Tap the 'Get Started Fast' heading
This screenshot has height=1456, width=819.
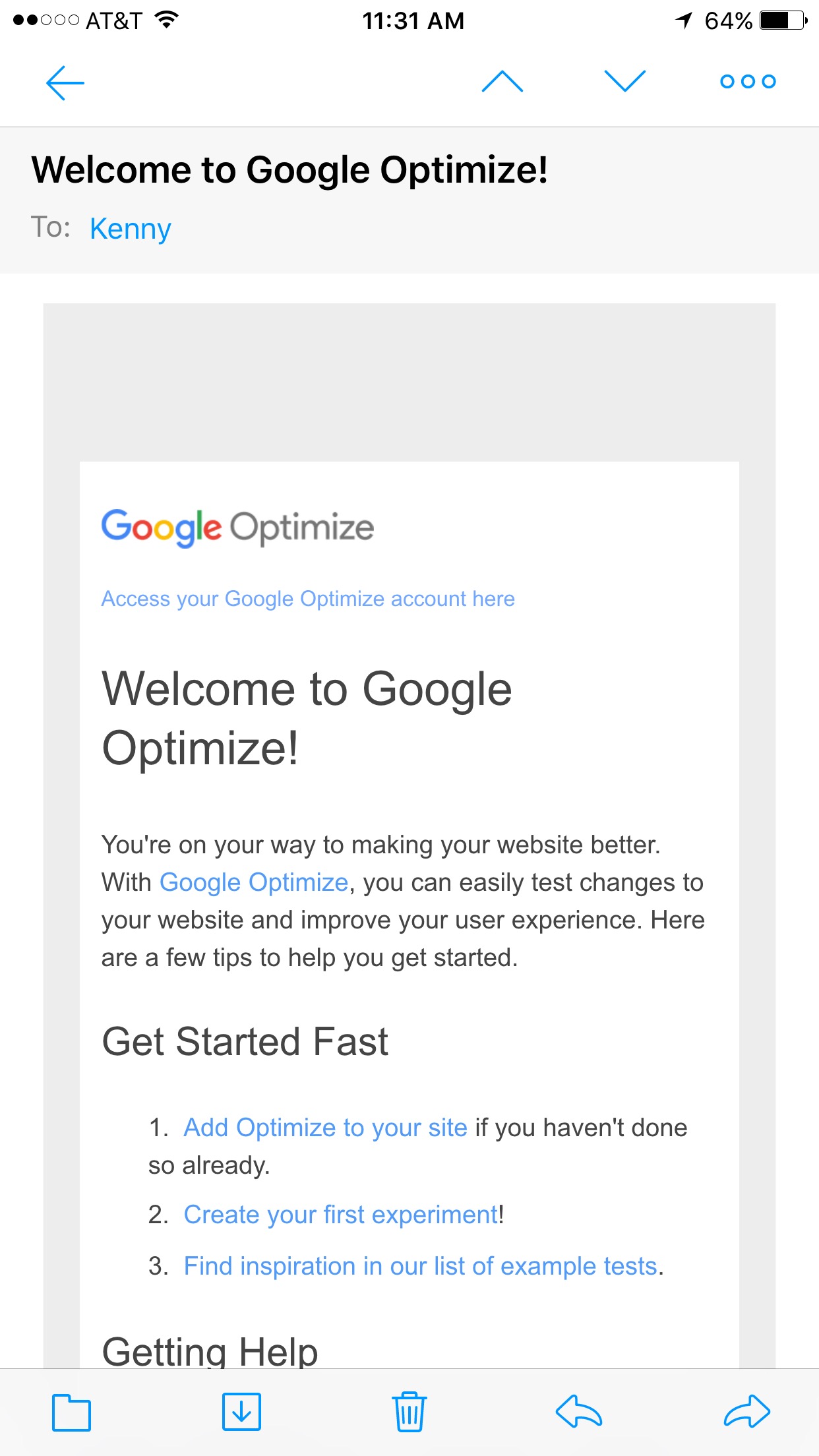[245, 1042]
